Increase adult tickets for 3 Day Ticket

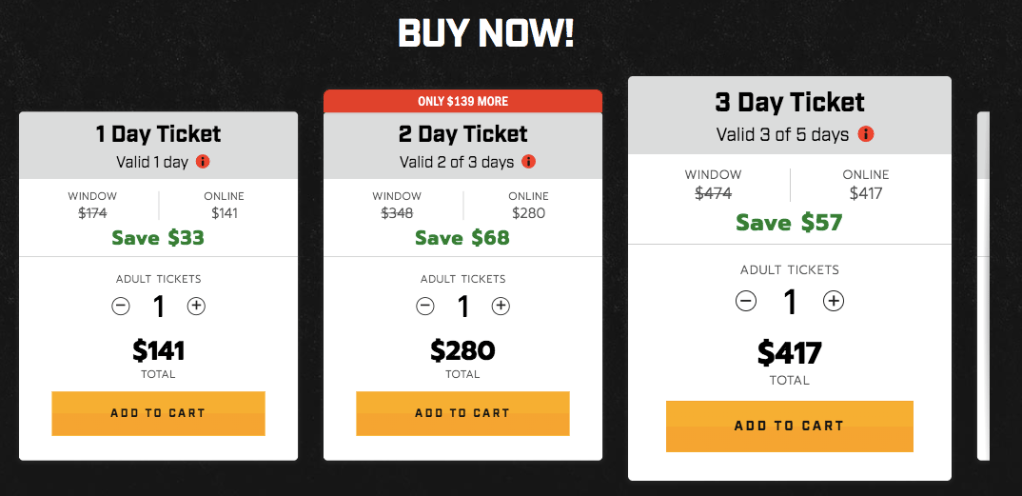pyautogui.click(x=833, y=300)
